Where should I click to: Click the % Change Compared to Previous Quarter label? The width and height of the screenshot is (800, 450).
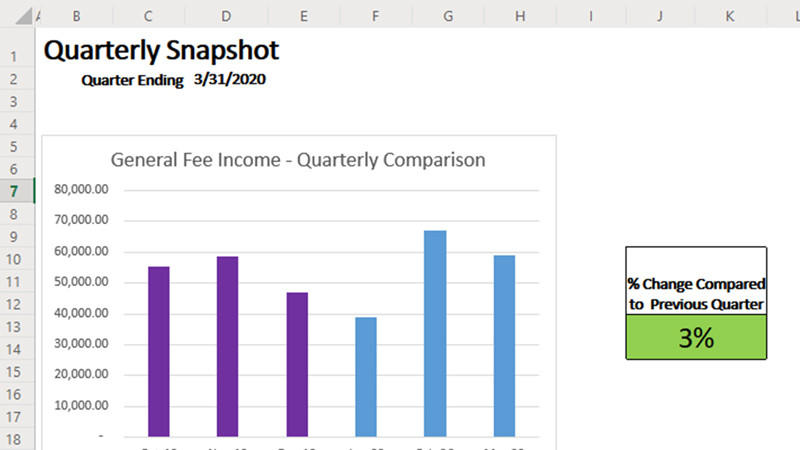click(x=696, y=294)
